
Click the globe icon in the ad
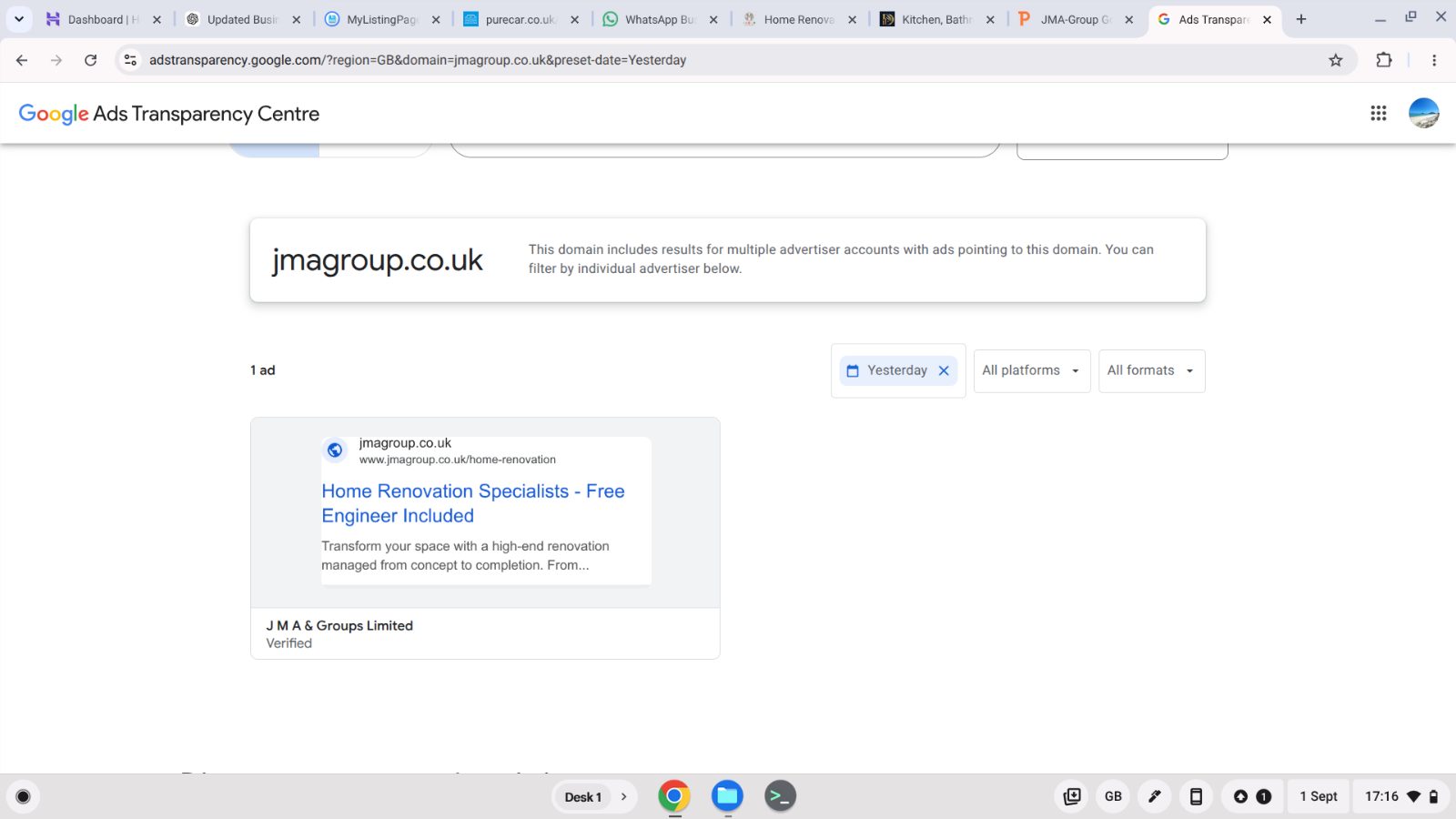tap(335, 450)
